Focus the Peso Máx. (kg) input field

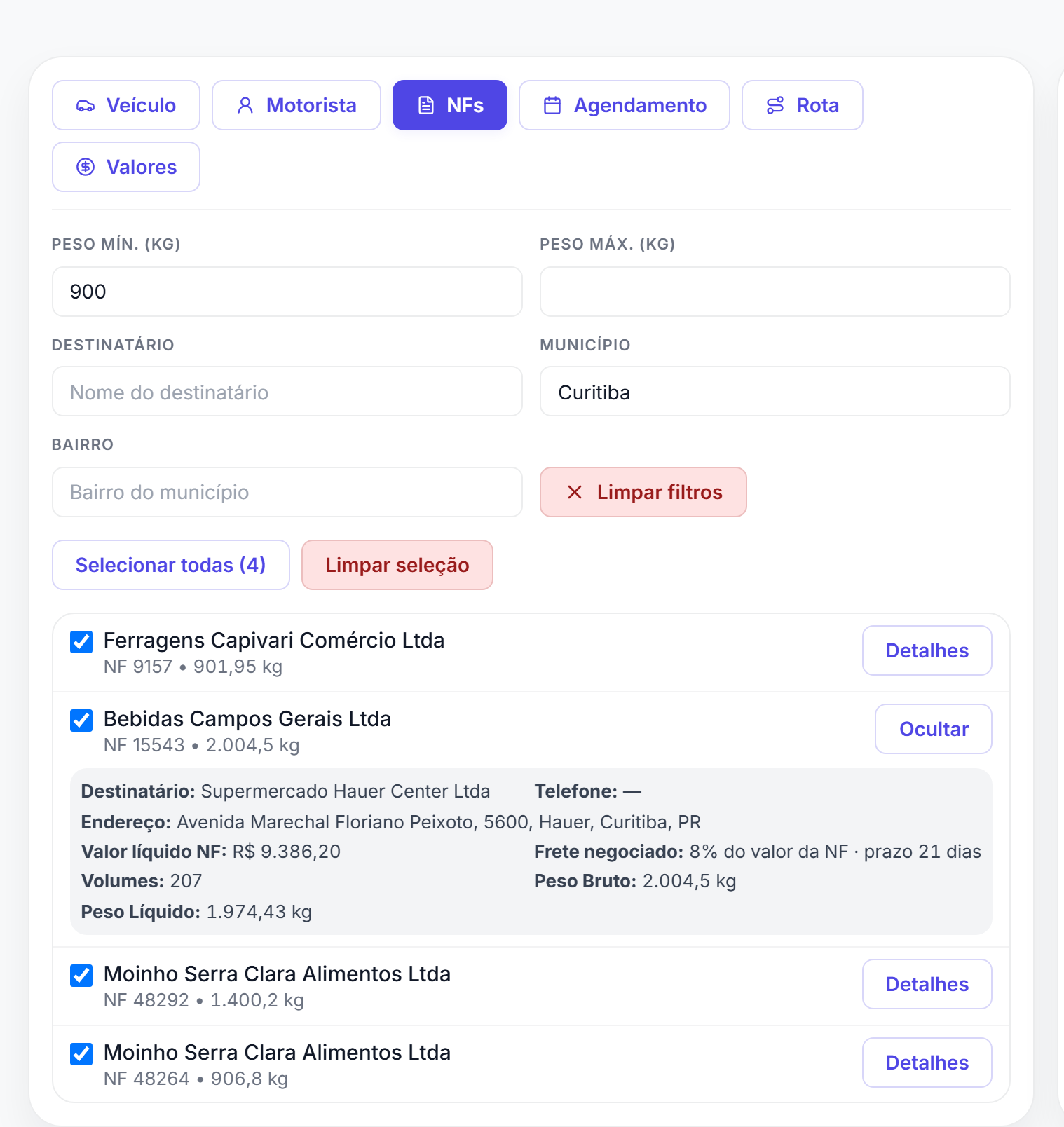(x=775, y=292)
